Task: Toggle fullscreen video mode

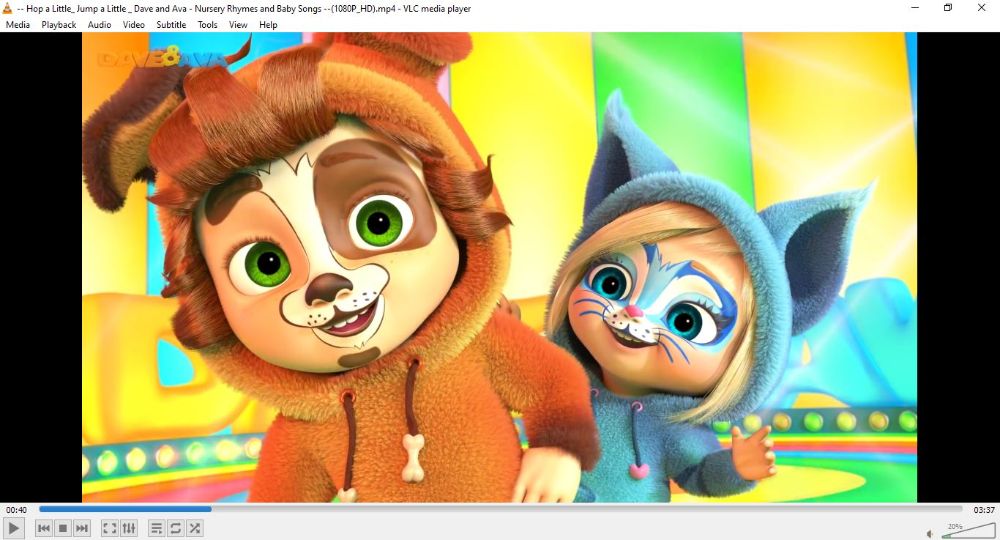Action: (110, 528)
